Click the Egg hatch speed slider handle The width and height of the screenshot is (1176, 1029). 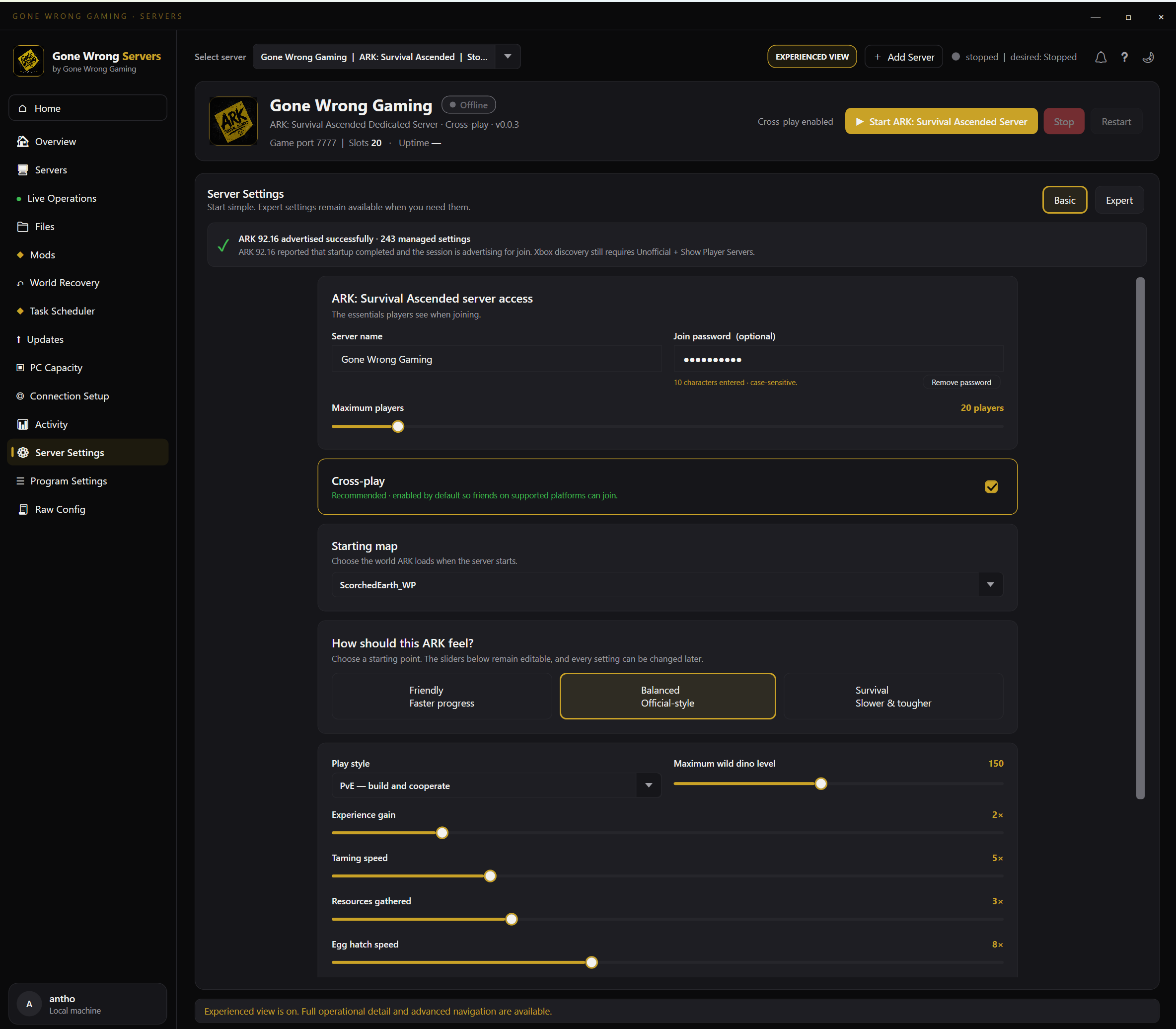tap(591, 962)
